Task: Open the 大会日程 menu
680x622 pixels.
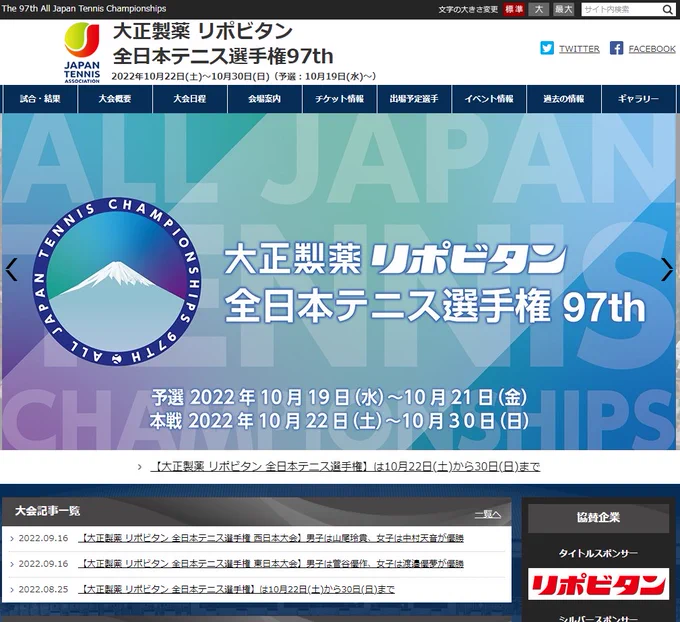Action: (x=190, y=99)
